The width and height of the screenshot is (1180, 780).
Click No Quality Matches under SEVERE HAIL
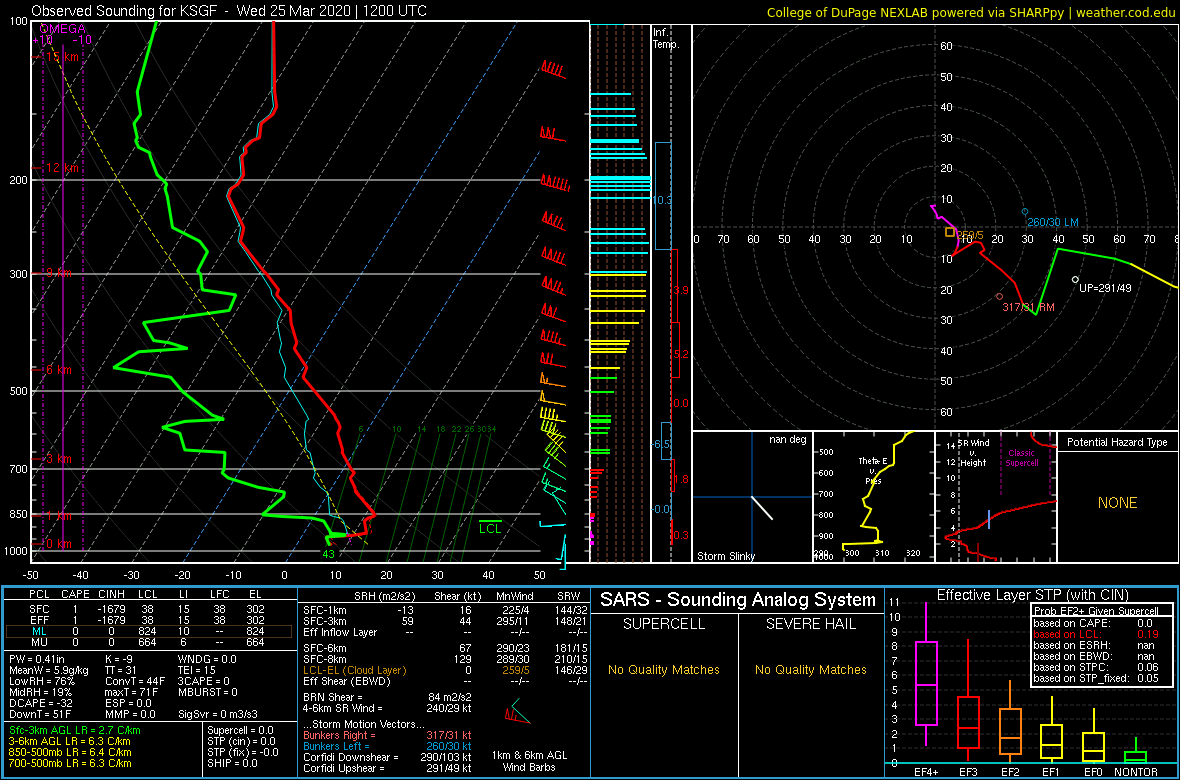811,670
